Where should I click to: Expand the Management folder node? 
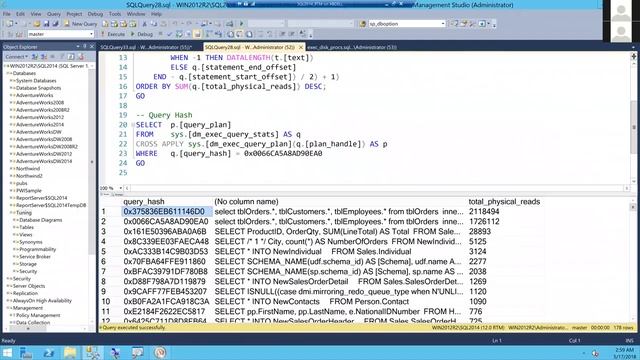[8, 308]
